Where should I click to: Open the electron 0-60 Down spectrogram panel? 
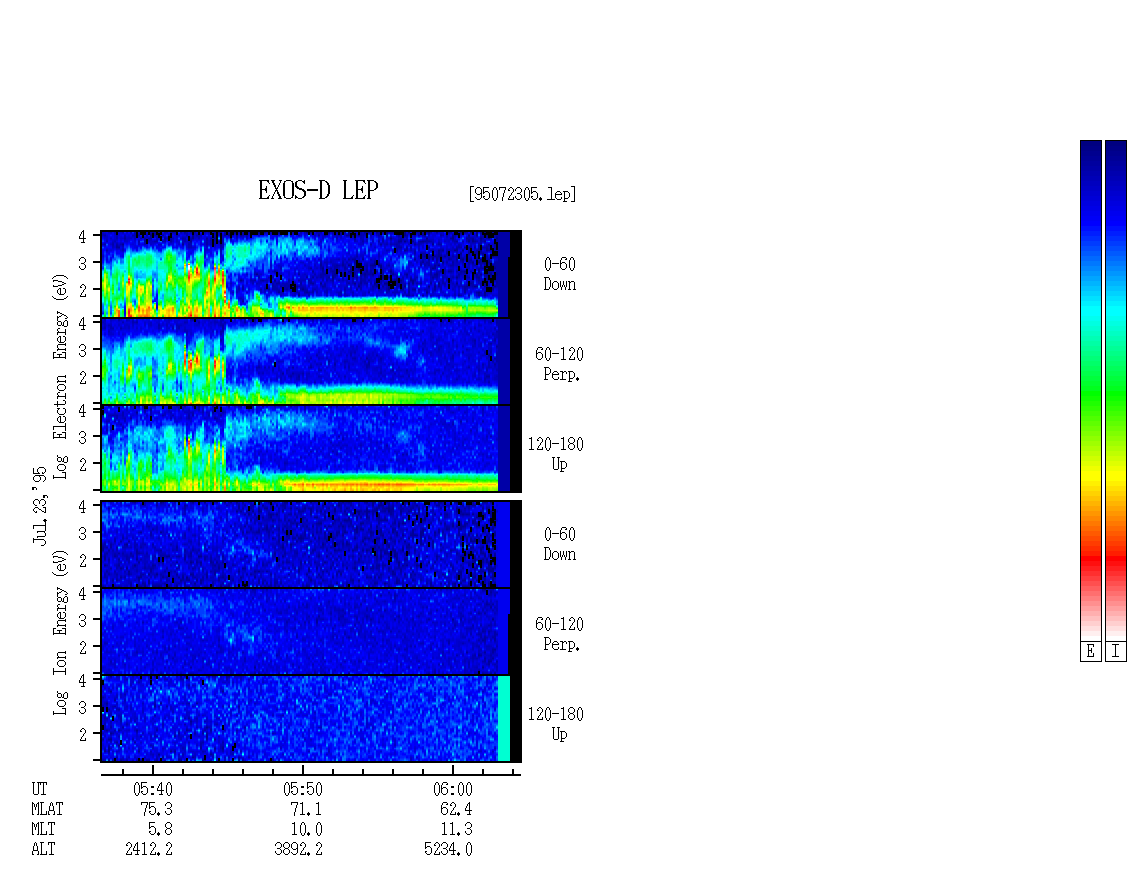click(311, 274)
